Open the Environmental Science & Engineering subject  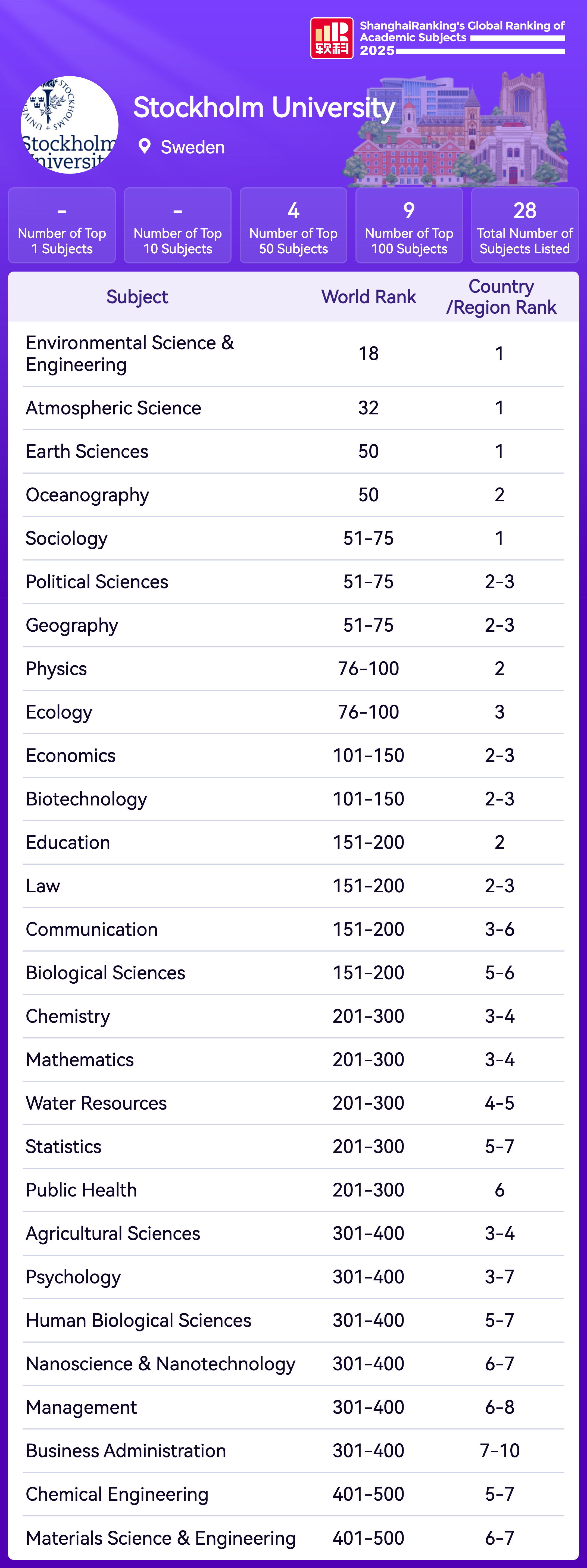click(130, 354)
